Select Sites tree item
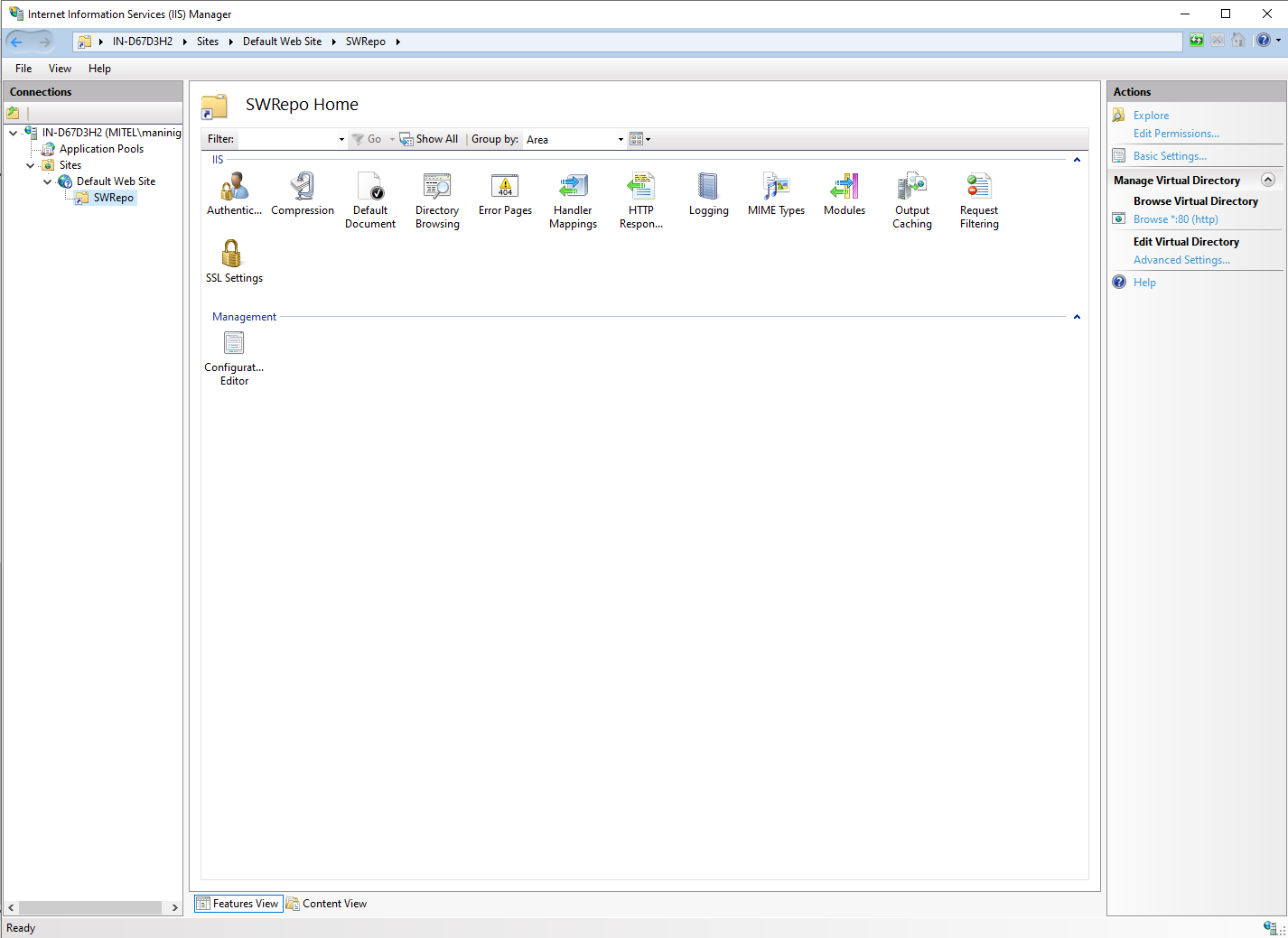The width and height of the screenshot is (1288, 938). click(70, 165)
